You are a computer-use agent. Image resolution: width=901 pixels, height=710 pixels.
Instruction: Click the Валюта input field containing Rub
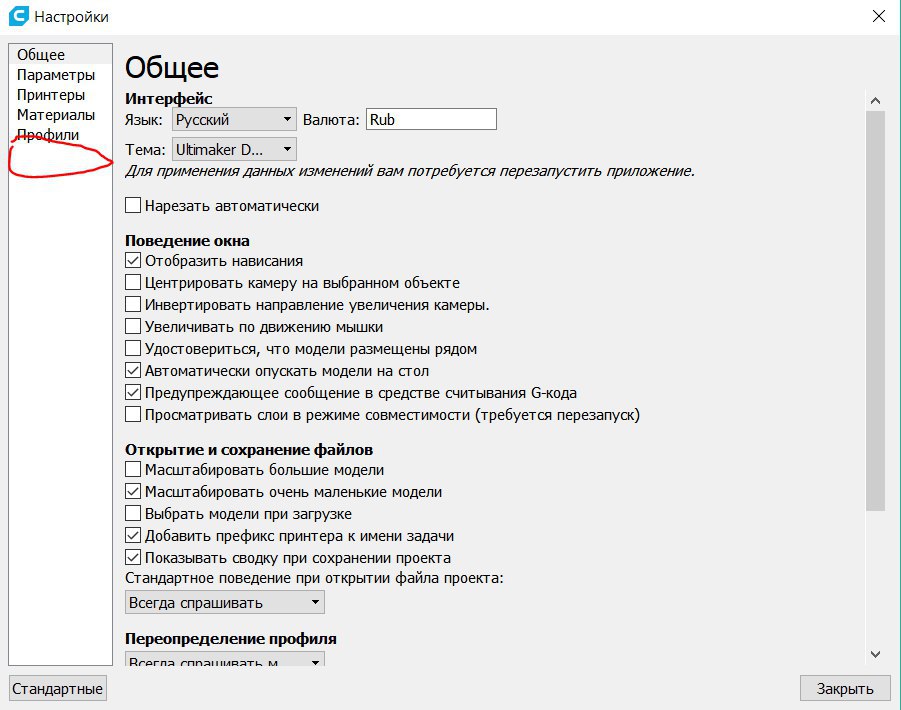[431, 119]
